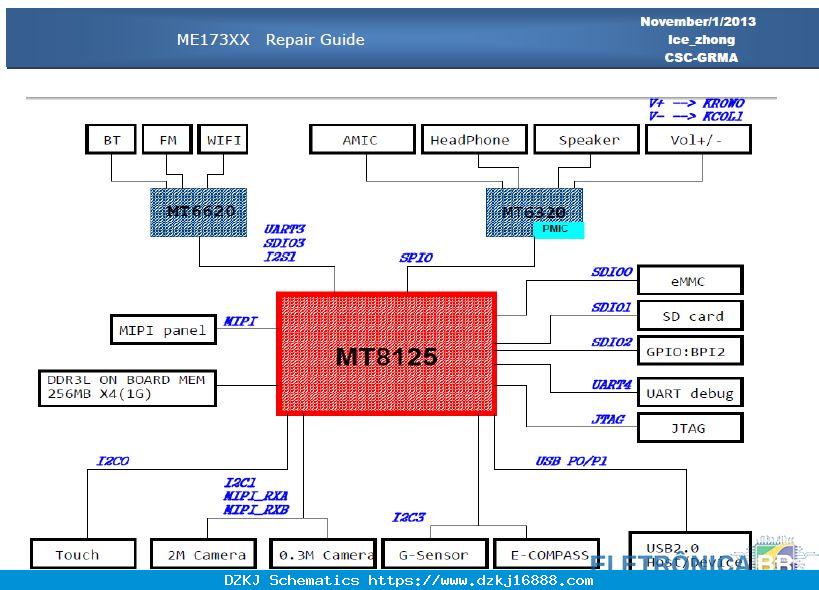The image size is (819, 590).
Task: Click the Ice_zhong author name
Action: pyautogui.click(x=701, y=40)
